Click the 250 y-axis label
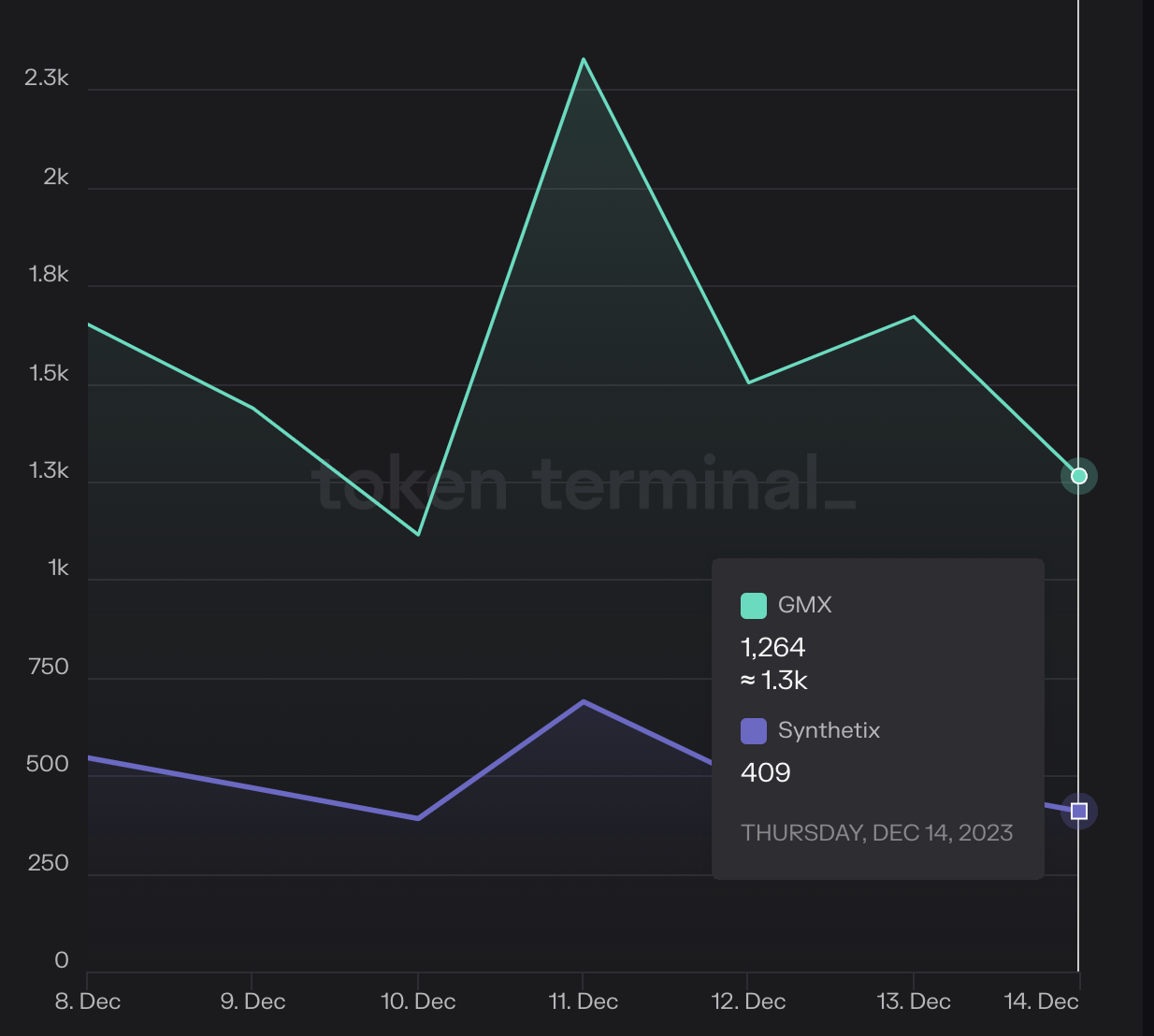The image size is (1154, 1036). [x=49, y=863]
